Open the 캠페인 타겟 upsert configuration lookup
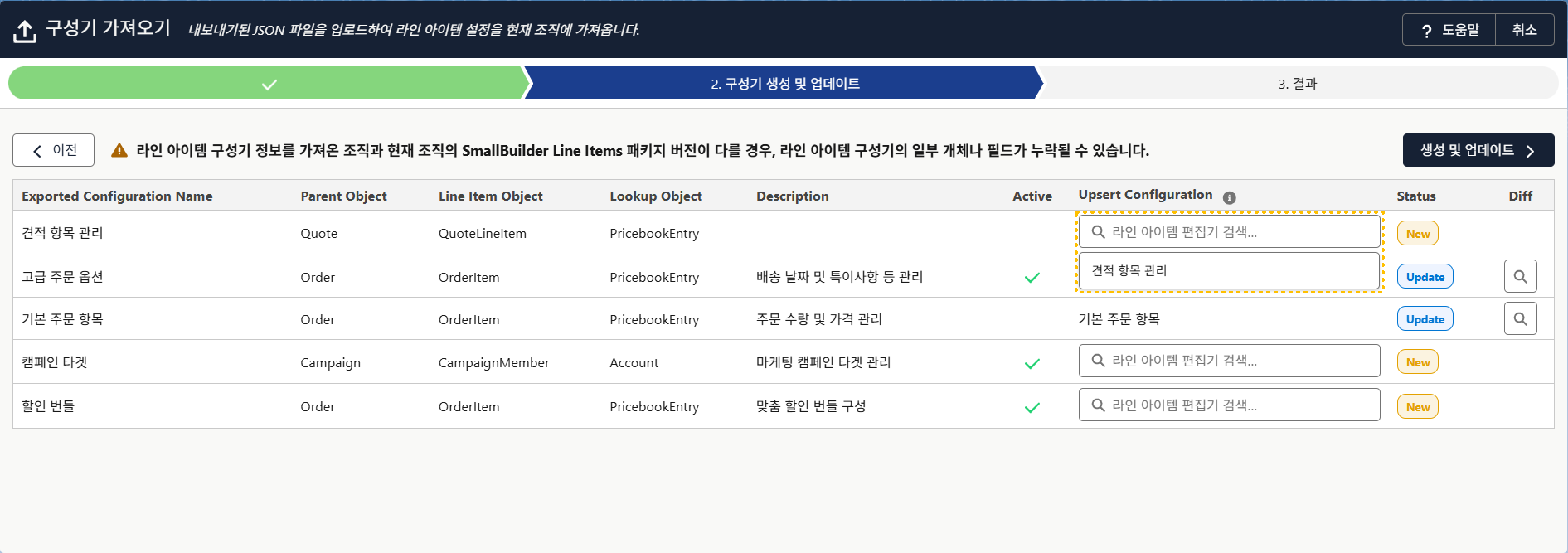 click(x=1229, y=361)
